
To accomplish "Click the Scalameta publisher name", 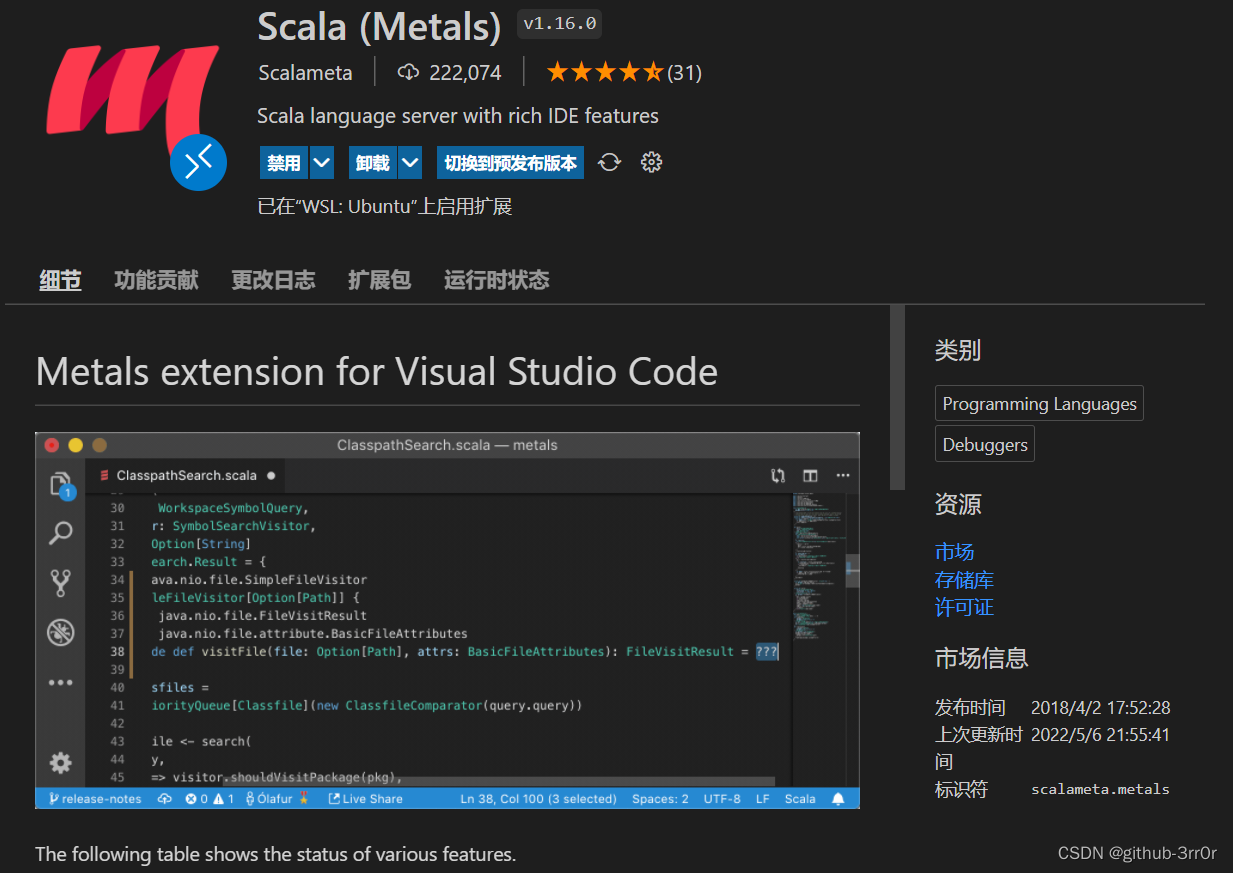I will [x=305, y=73].
